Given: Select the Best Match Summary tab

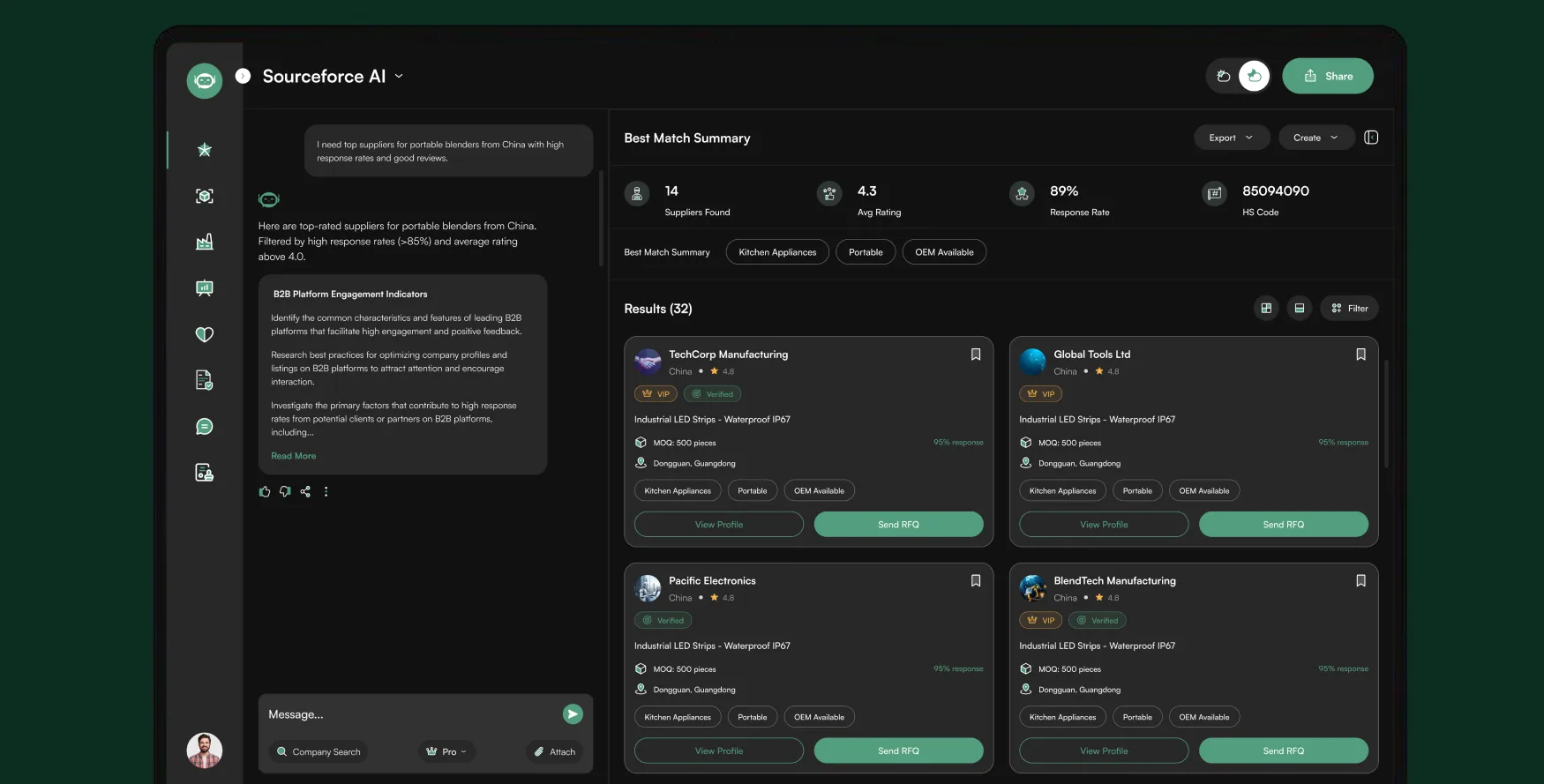Looking at the screenshot, I should [x=667, y=252].
